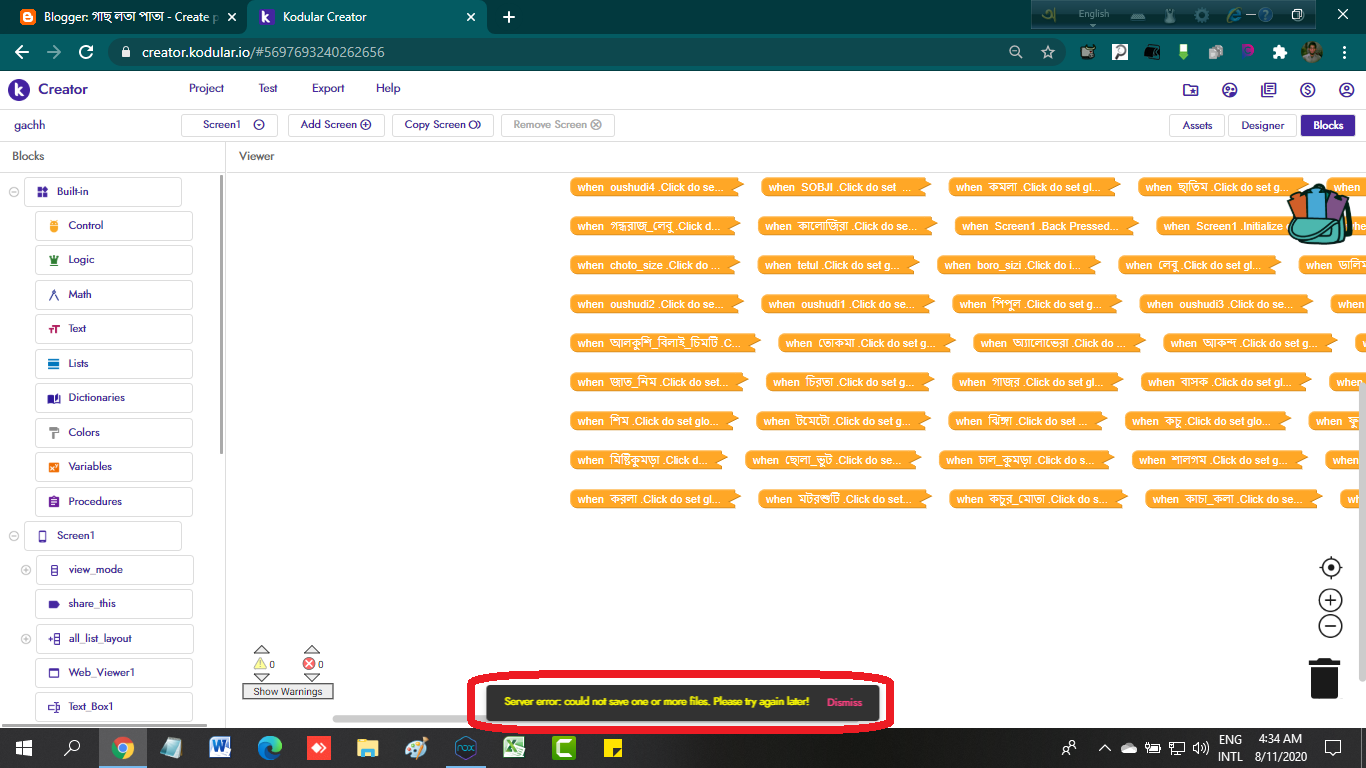Open the theme palette icon

click(x=1229, y=90)
